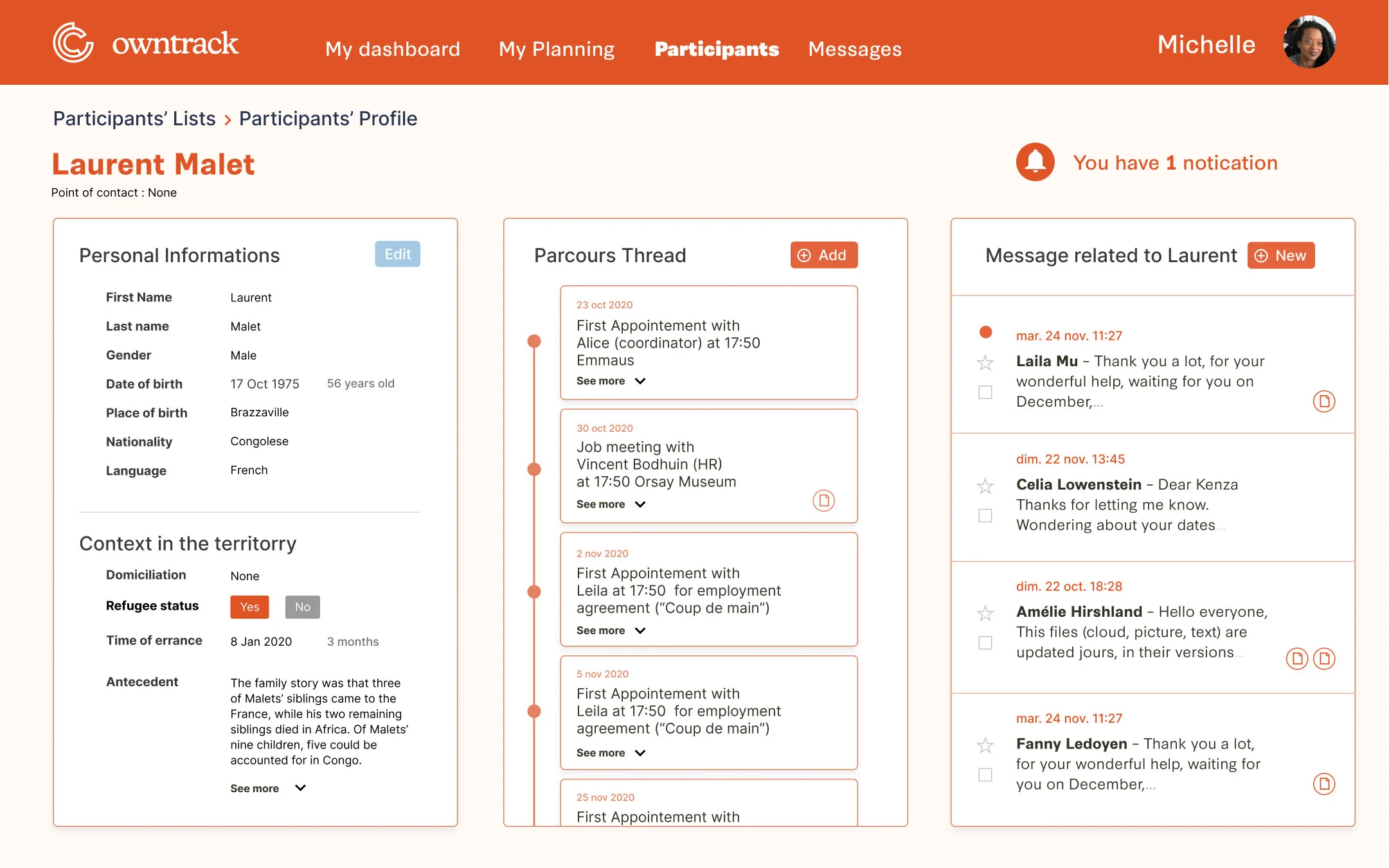Go to the Messages tab

pos(854,49)
